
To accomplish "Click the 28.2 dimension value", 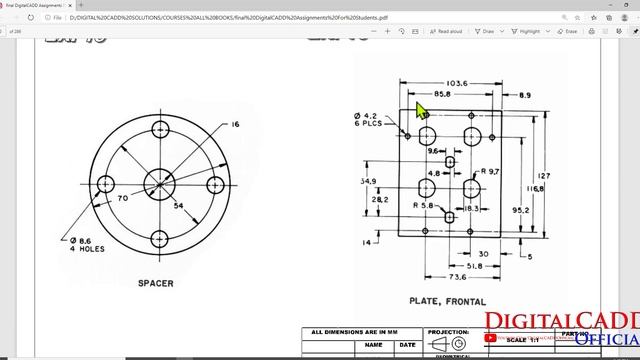I will (x=380, y=200).
